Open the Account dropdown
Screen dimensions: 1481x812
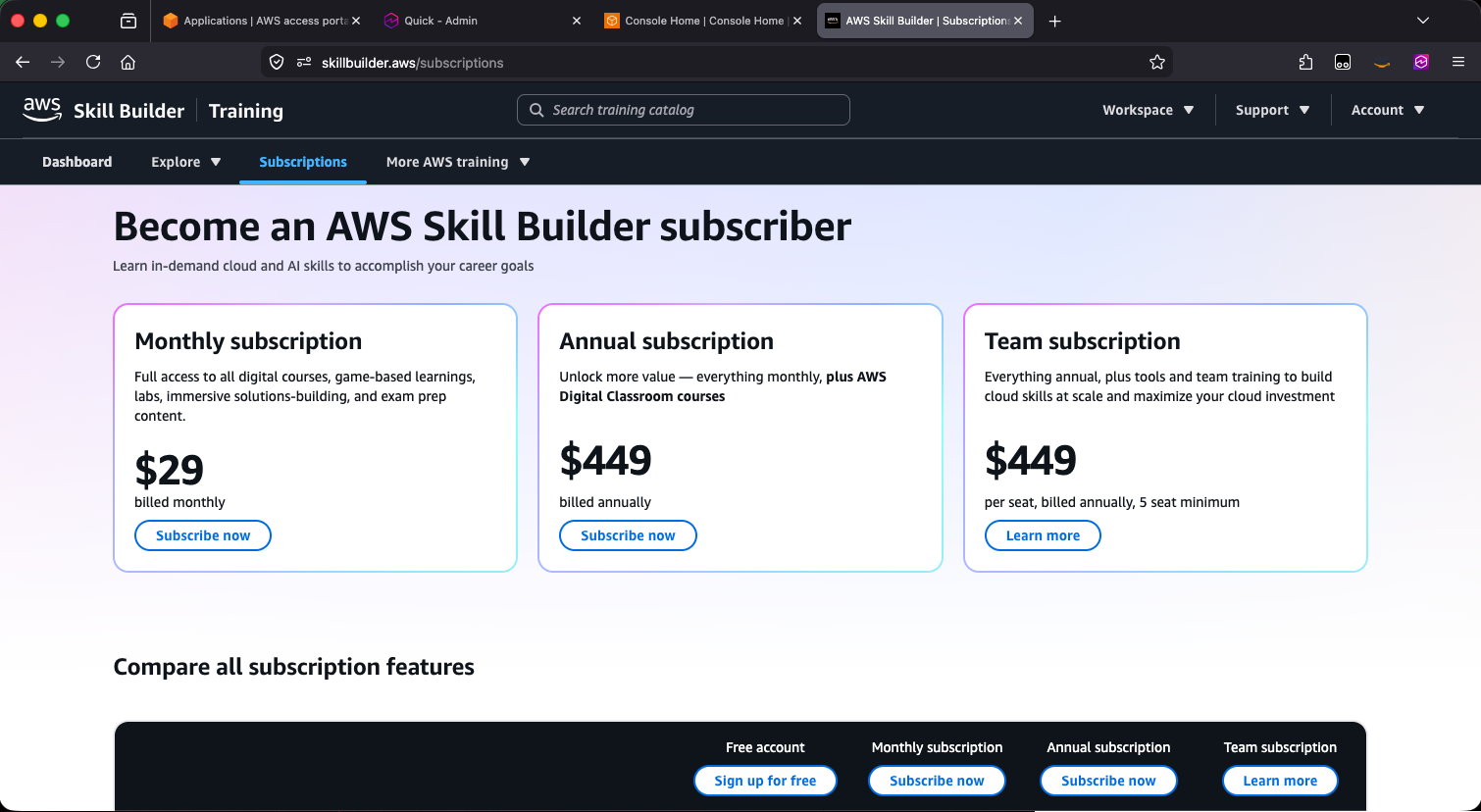pos(1388,110)
